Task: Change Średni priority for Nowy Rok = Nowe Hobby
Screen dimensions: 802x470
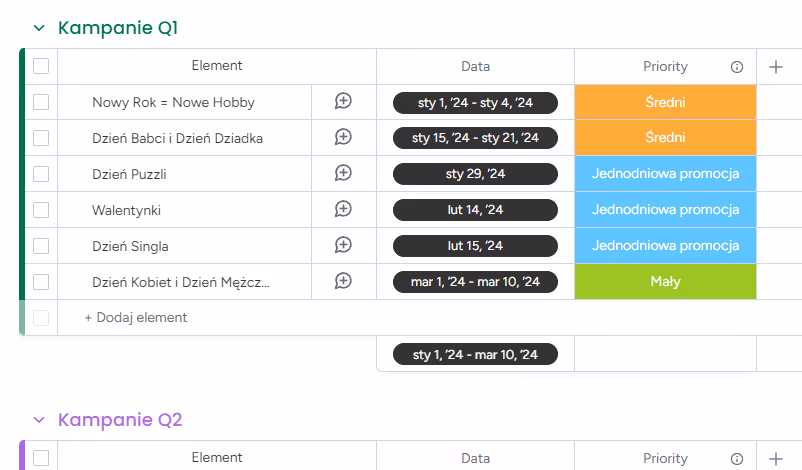Action: [665, 102]
